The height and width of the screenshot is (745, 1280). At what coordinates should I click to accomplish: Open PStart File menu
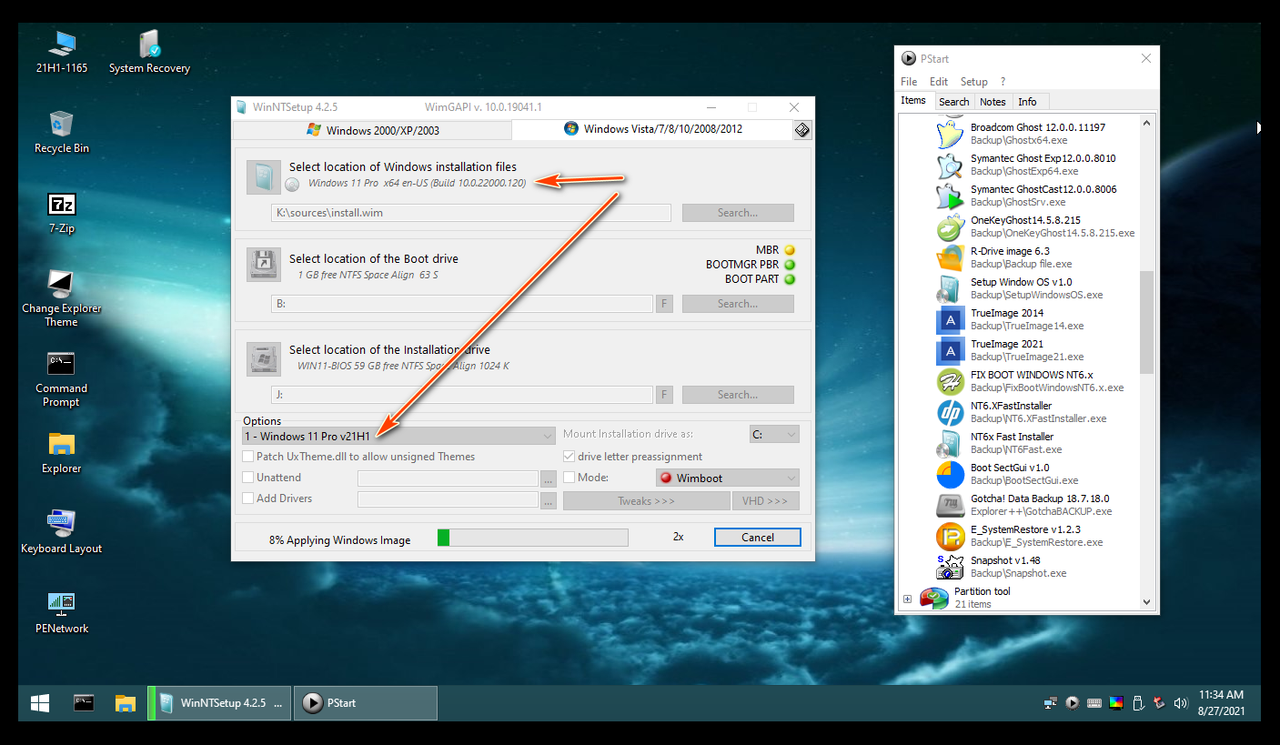[909, 82]
